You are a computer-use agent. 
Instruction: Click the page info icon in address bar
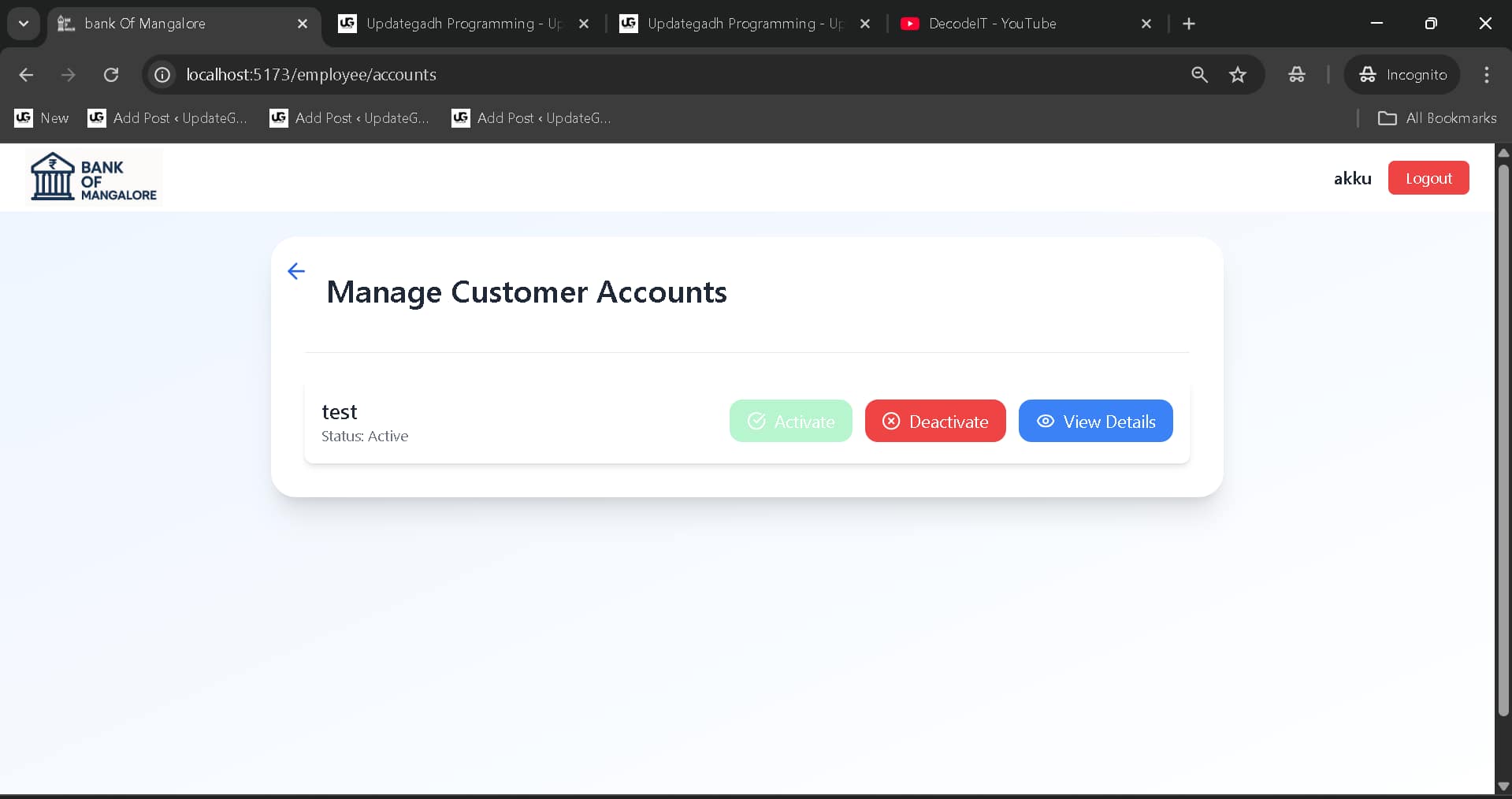point(162,75)
